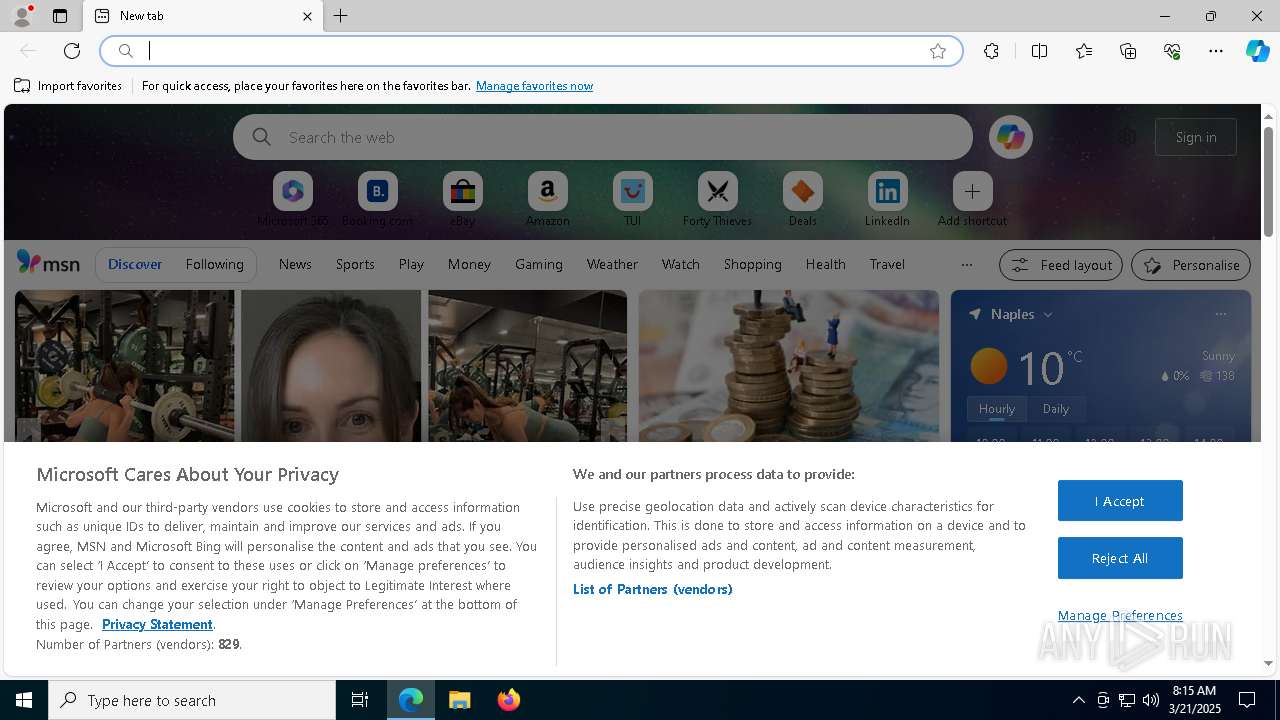1280x720 pixels.
Task: Open the Windows Start menu
Action: click(x=24, y=700)
